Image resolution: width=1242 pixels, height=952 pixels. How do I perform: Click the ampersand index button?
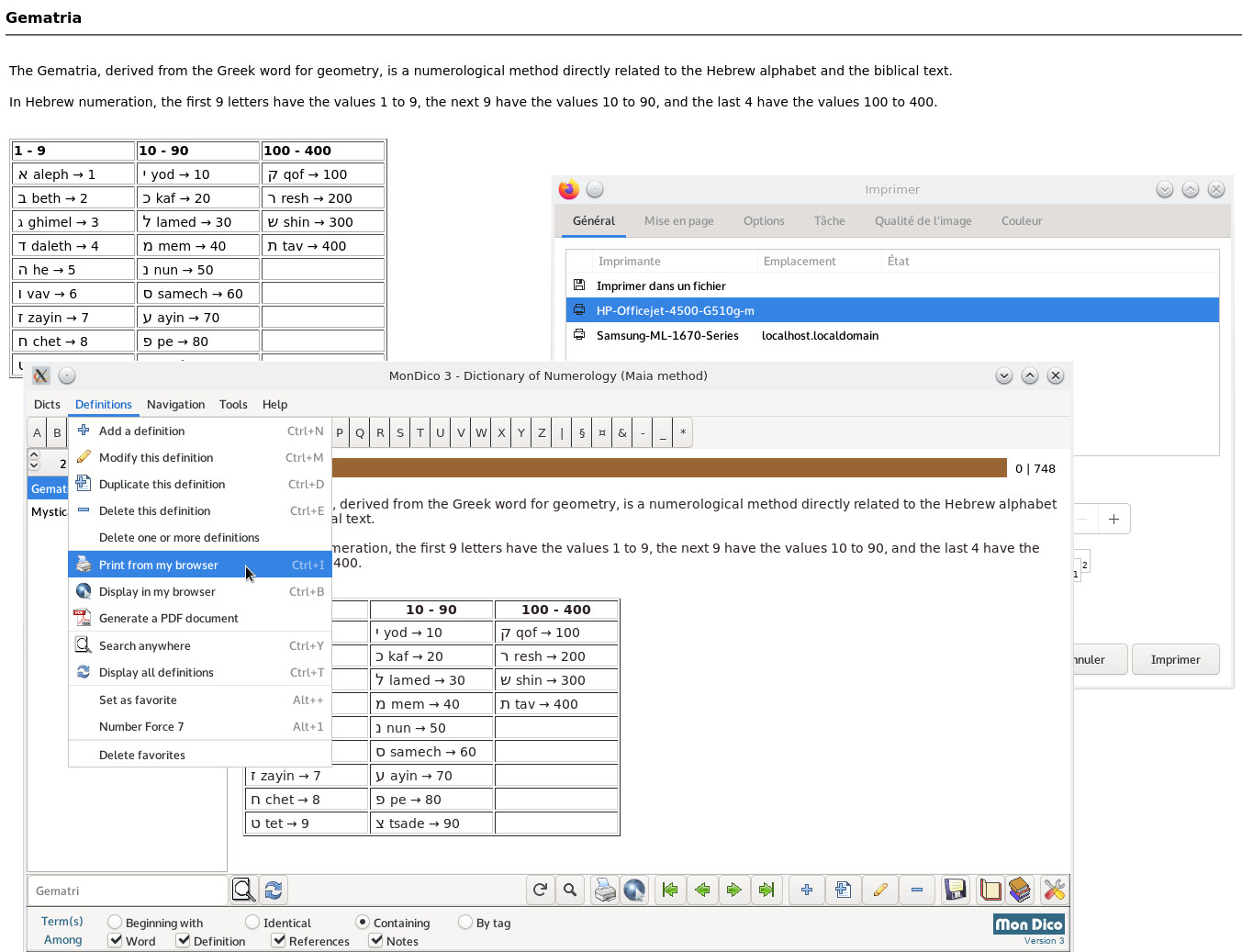[622, 433]
